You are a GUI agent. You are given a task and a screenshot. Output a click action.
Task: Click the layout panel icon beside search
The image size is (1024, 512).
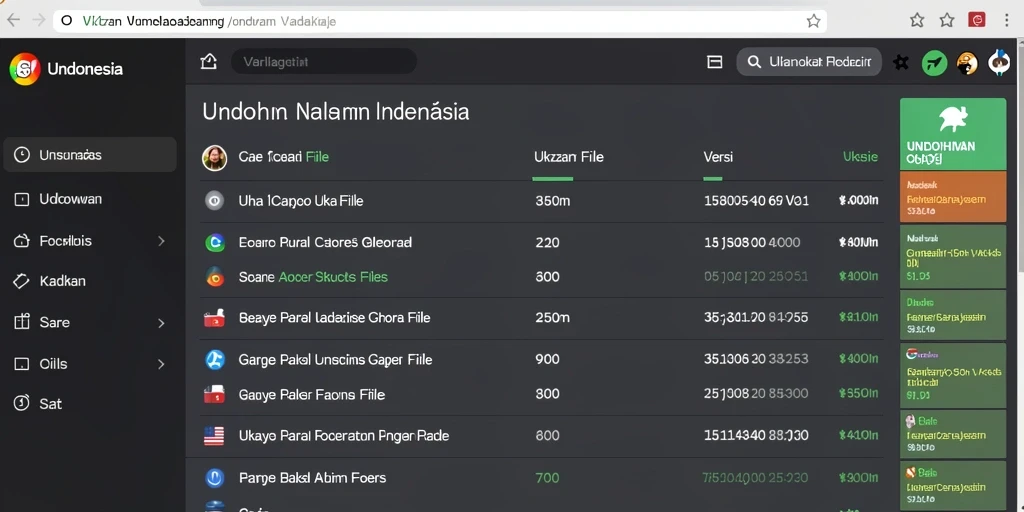coord(714,62)
